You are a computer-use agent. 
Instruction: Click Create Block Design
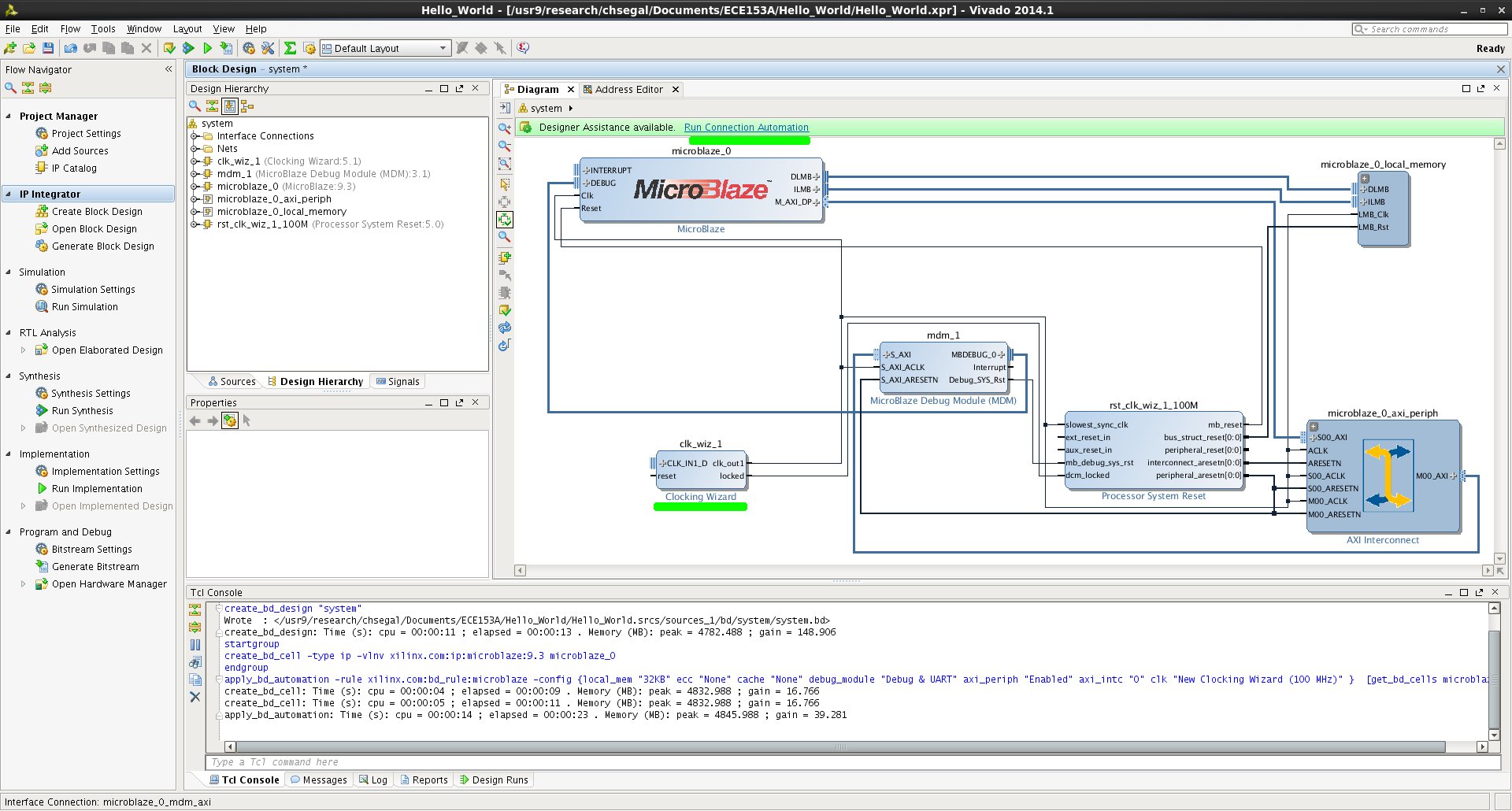(x=97, y=212)
